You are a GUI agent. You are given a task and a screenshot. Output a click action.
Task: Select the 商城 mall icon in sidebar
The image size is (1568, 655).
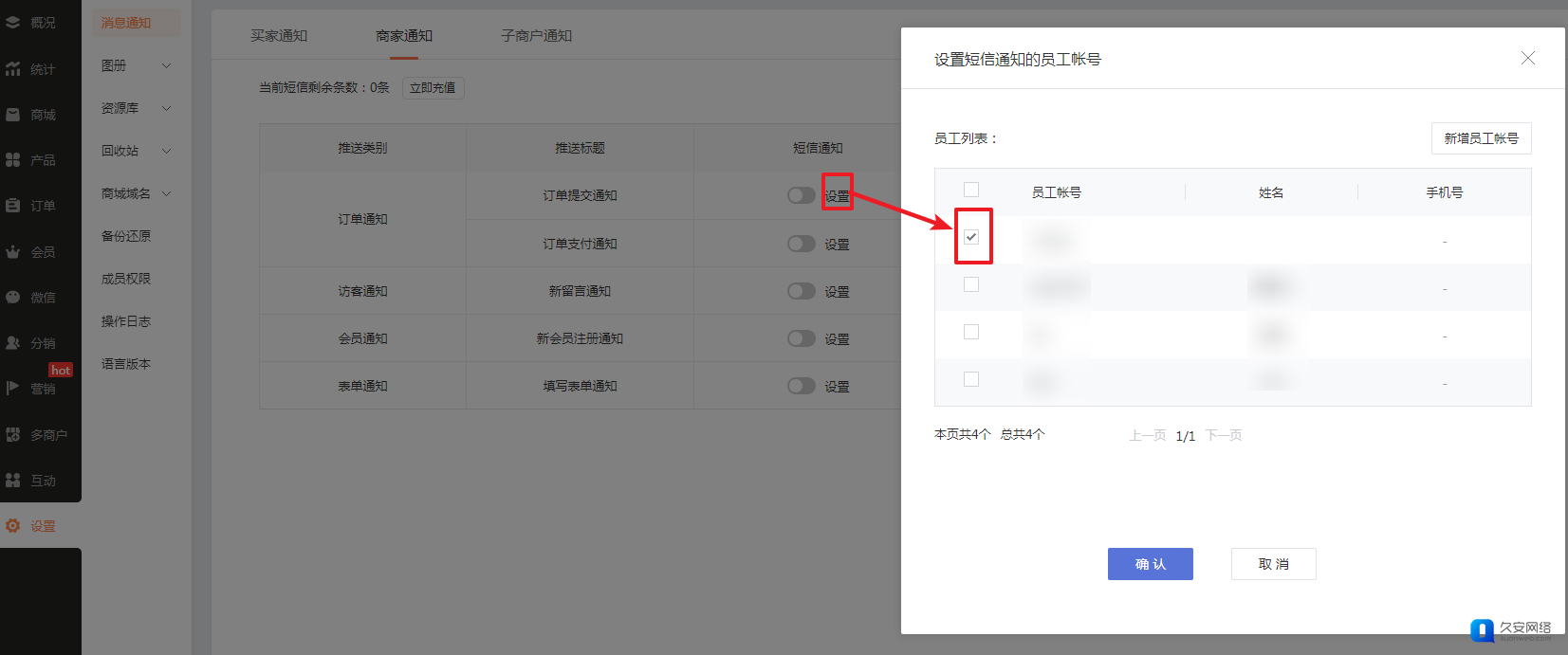tap(13, 115)
